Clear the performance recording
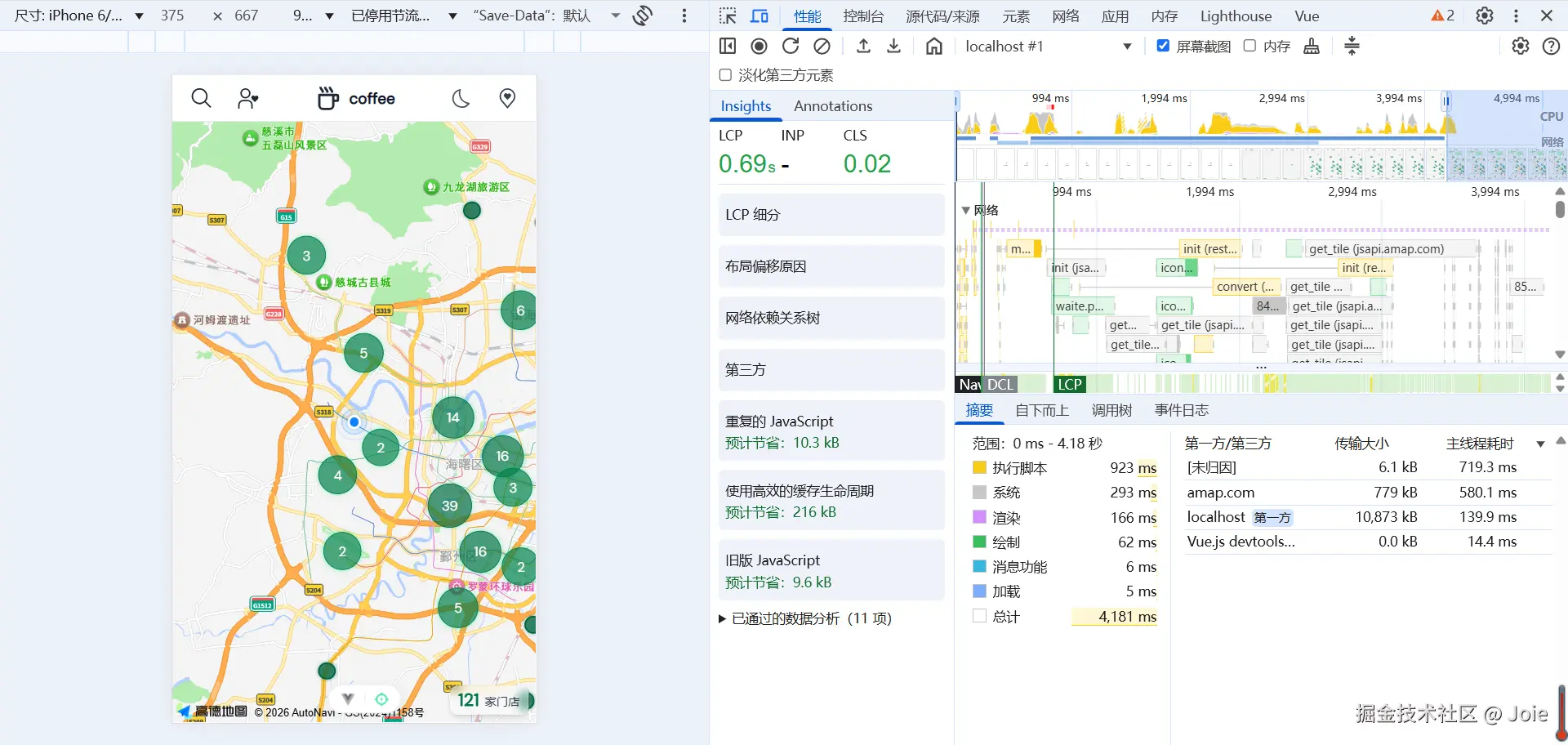Viewport: 1568px width, 745px height. [822, 47]
